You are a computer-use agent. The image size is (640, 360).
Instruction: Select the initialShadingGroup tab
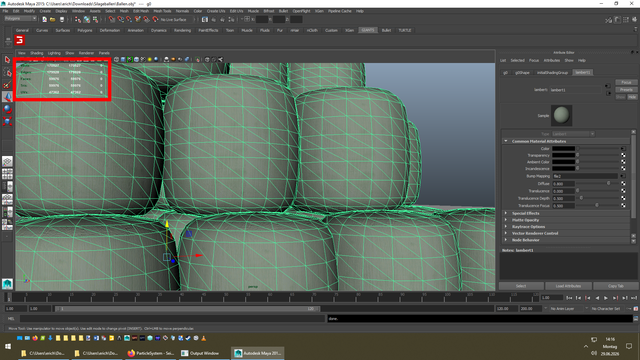point(552,72)
